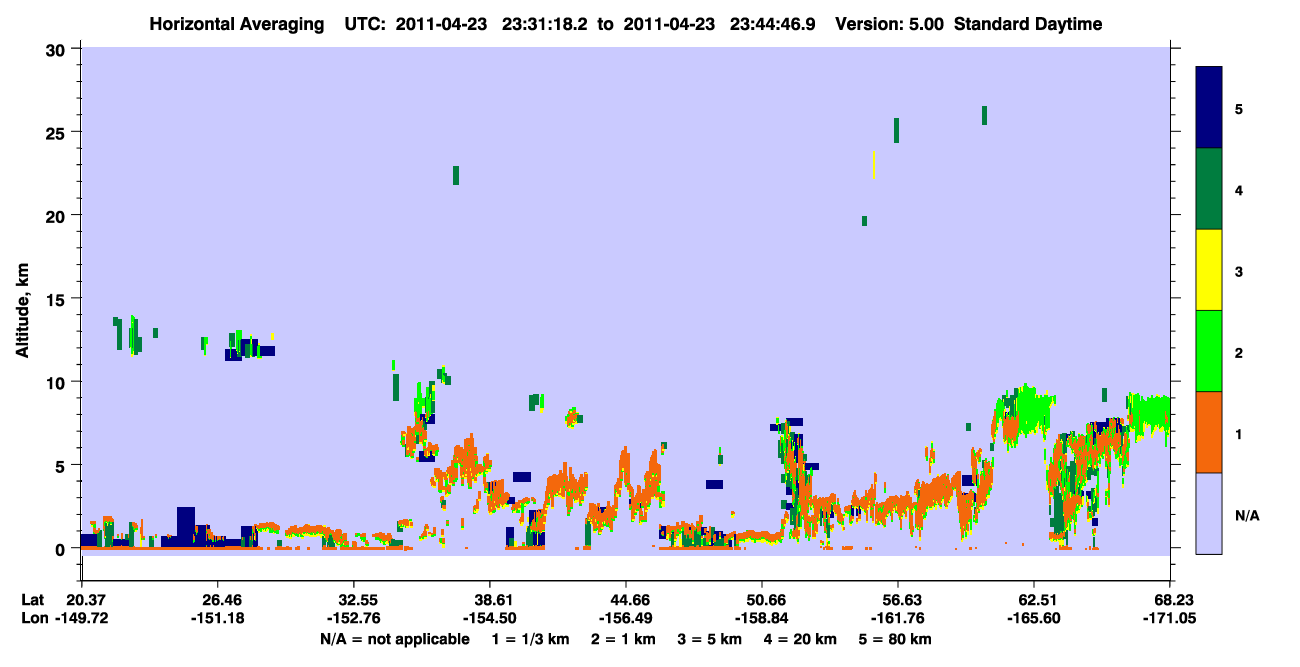Click longitude value '-154.50'
The image size is (1300, 667).
coord(489,619)
